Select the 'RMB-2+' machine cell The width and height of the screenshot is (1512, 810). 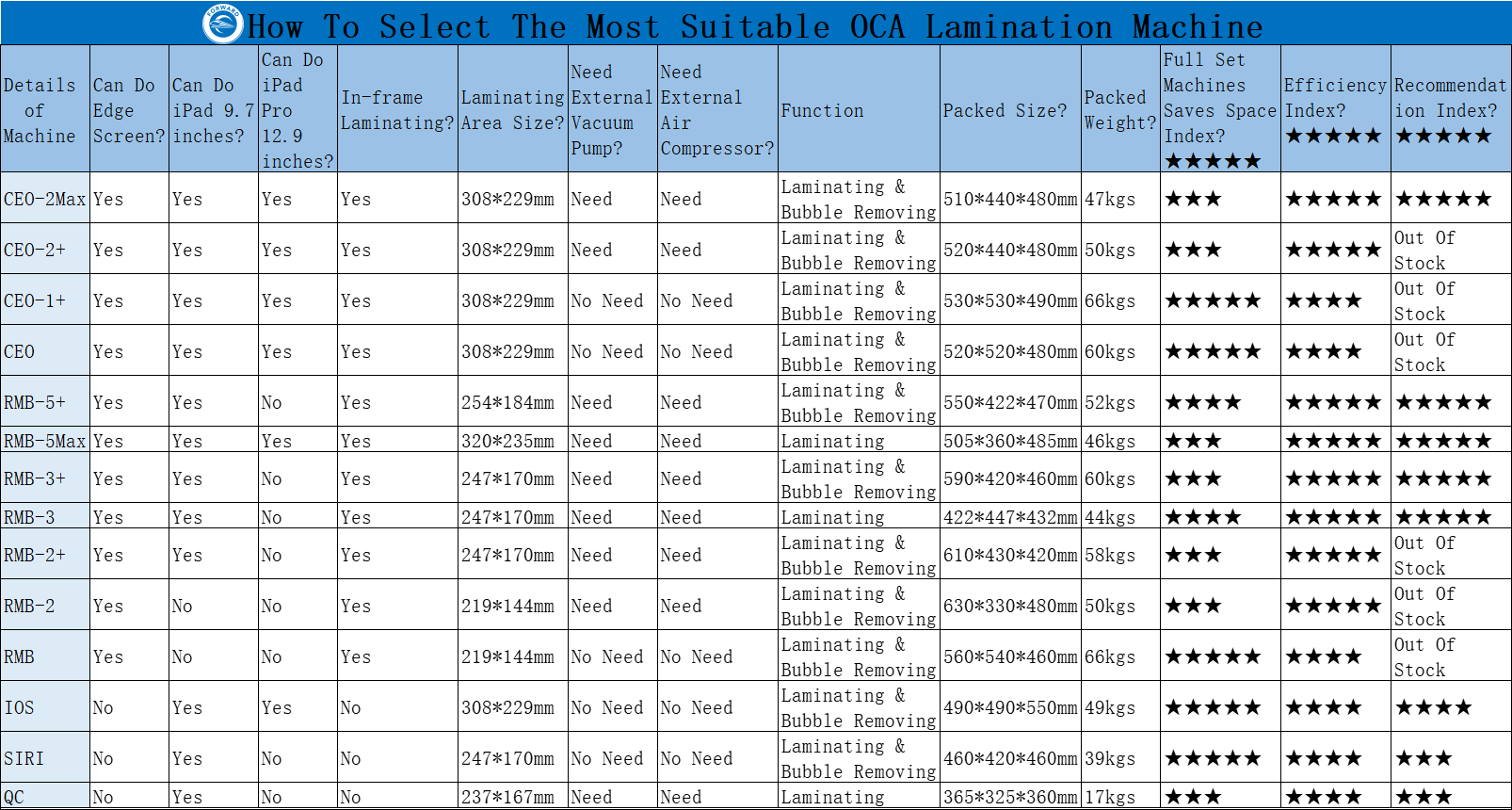tap(45, 555)
